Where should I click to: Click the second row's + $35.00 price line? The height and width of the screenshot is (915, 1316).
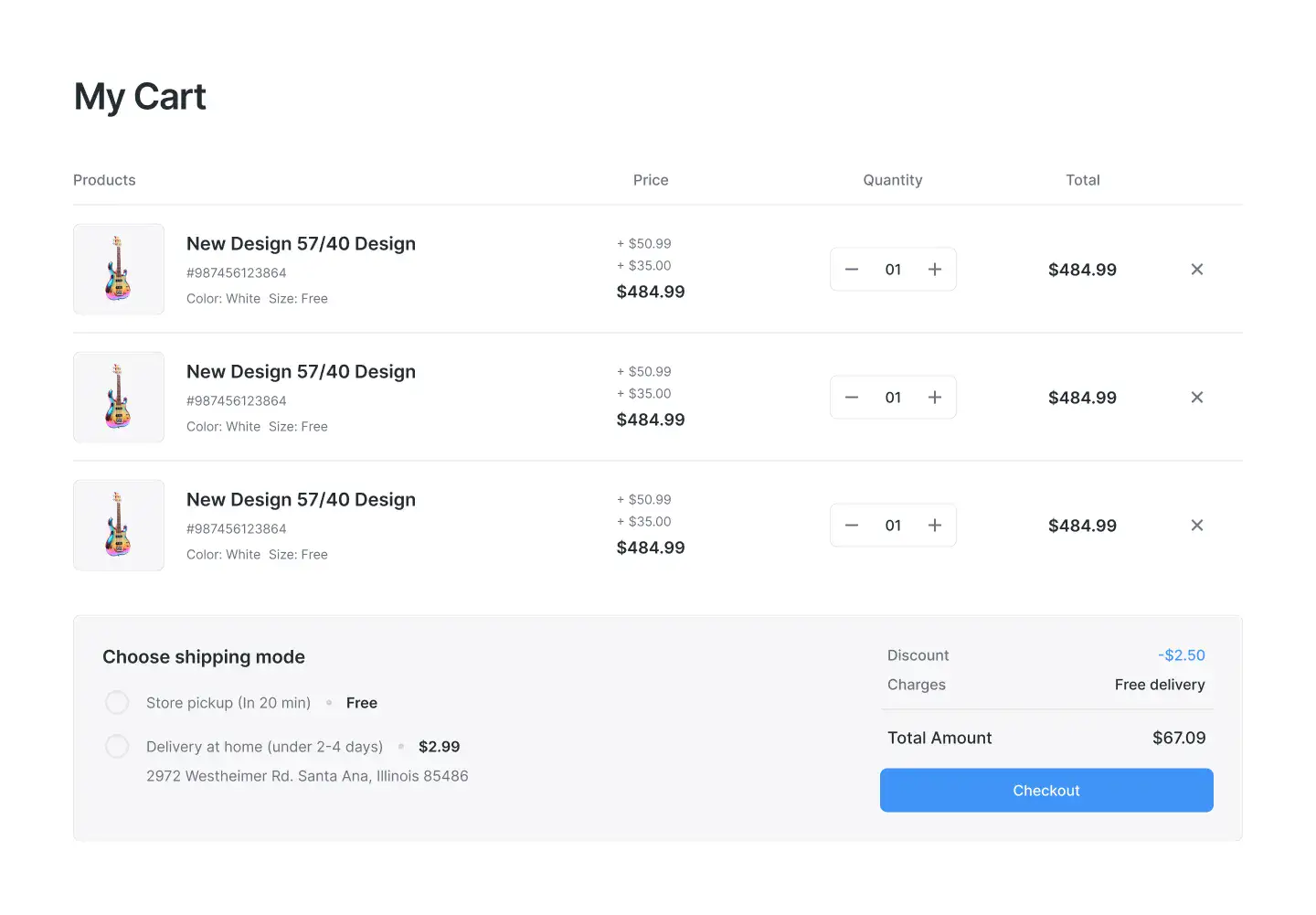pos(644,394)
